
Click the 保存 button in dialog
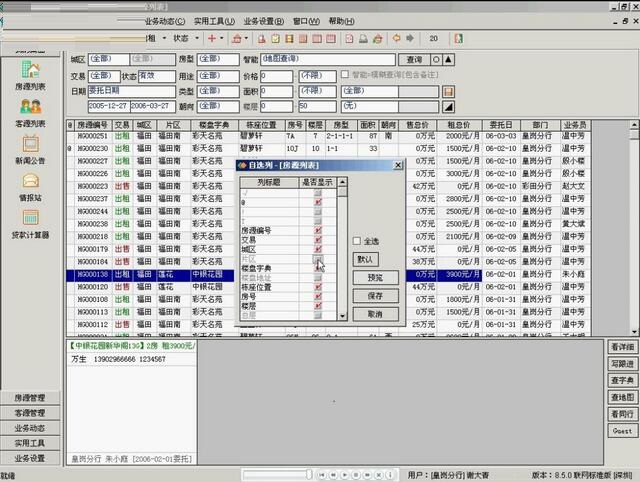point(375,296)
